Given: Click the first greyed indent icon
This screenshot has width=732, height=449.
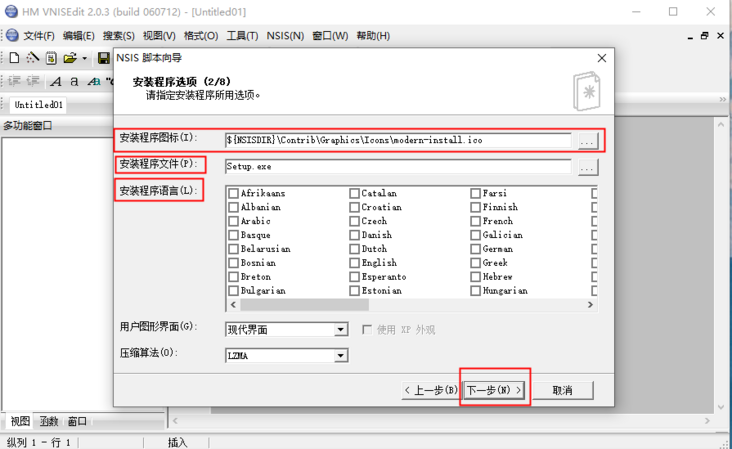Looking at the screenshot, I should (x=14, y=81).
